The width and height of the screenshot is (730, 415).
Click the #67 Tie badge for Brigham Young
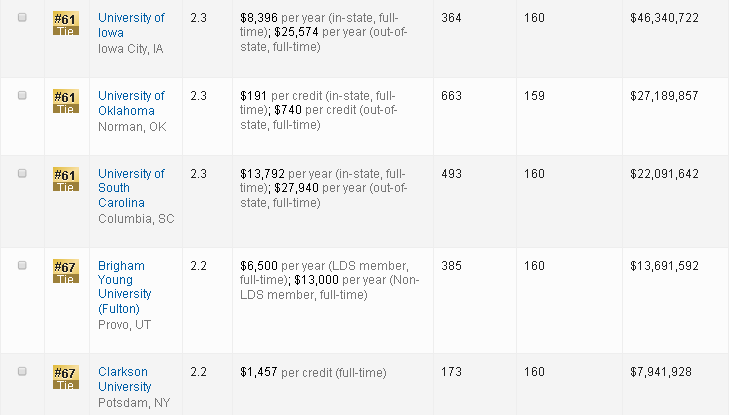(65, 271)
